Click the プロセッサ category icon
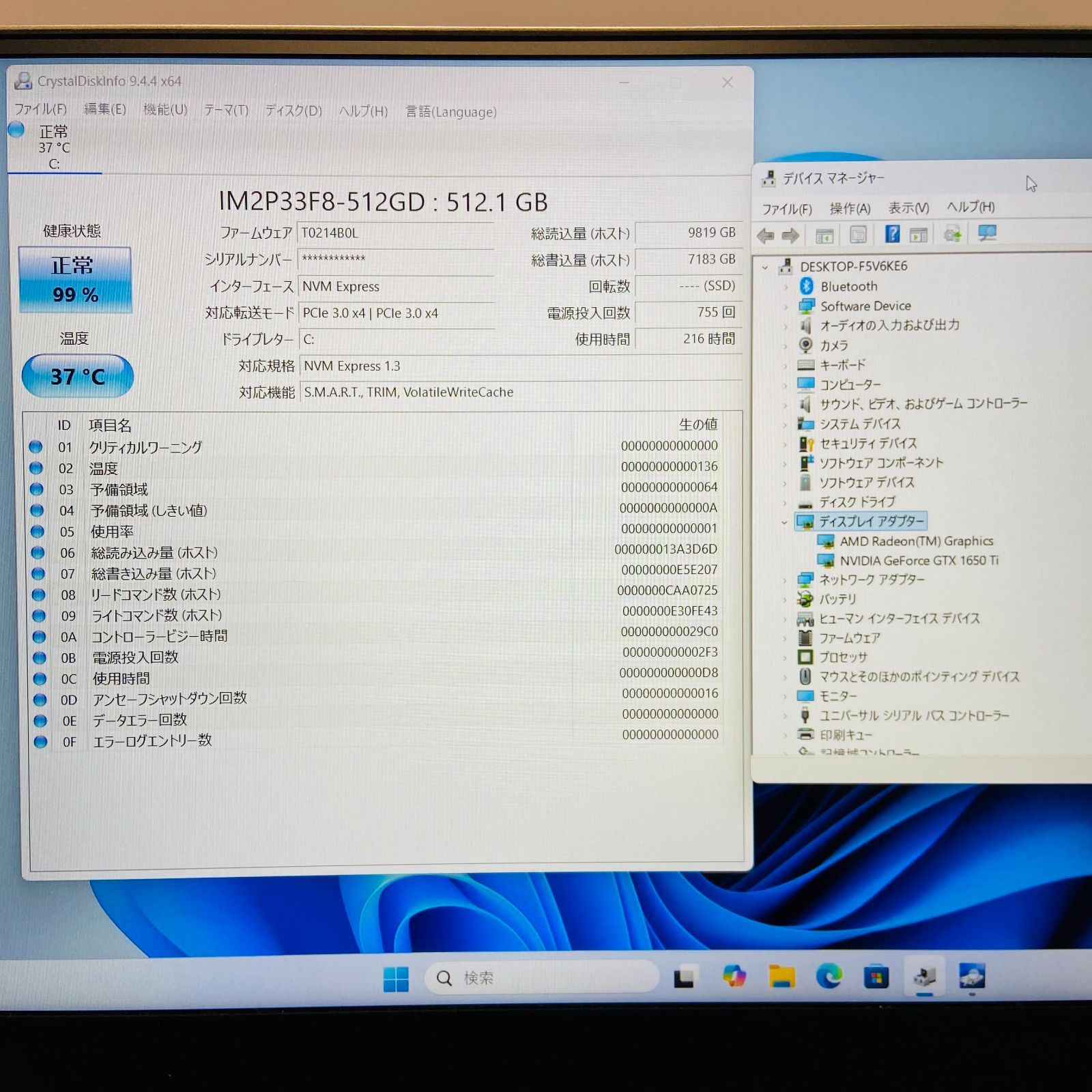This screenshot has width=1092, height=1092. click(x=805, y=657)
